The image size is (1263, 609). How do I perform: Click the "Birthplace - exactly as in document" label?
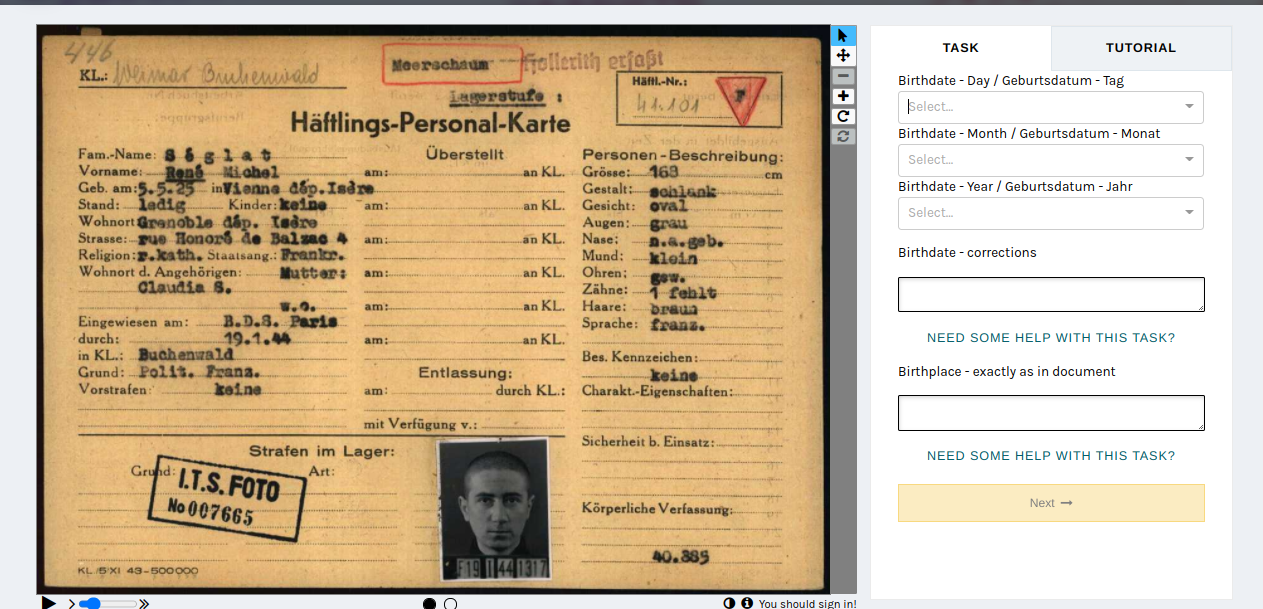pos(1007,371)
